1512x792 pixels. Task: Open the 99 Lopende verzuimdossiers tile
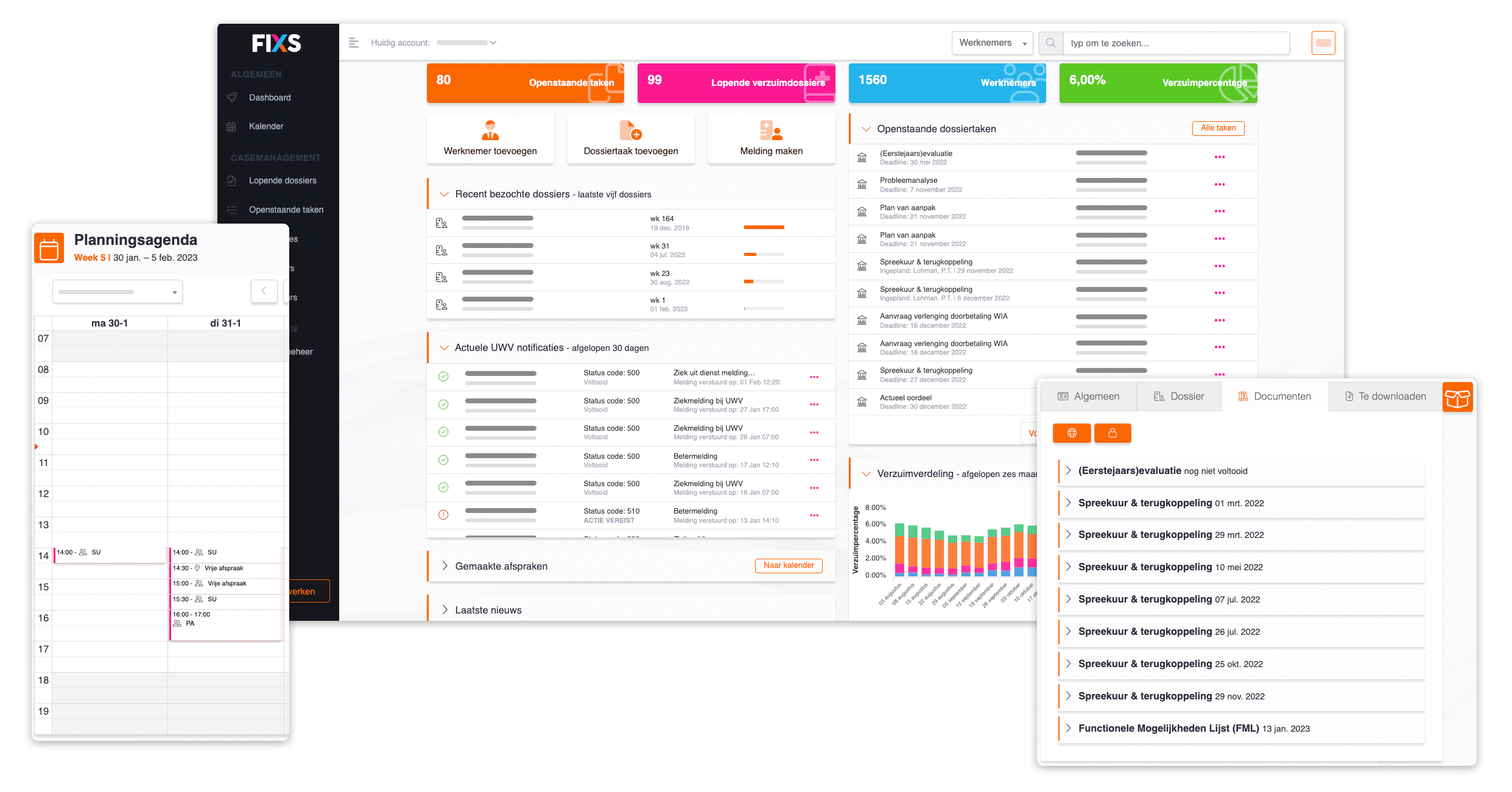tap(736, 83)
